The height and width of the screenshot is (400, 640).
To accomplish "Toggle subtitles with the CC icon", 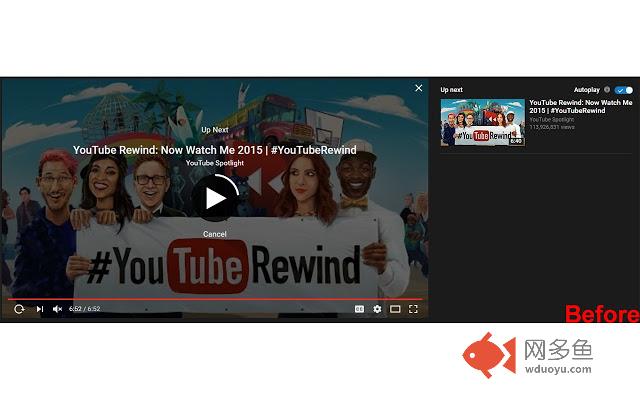I will point(359,309).
